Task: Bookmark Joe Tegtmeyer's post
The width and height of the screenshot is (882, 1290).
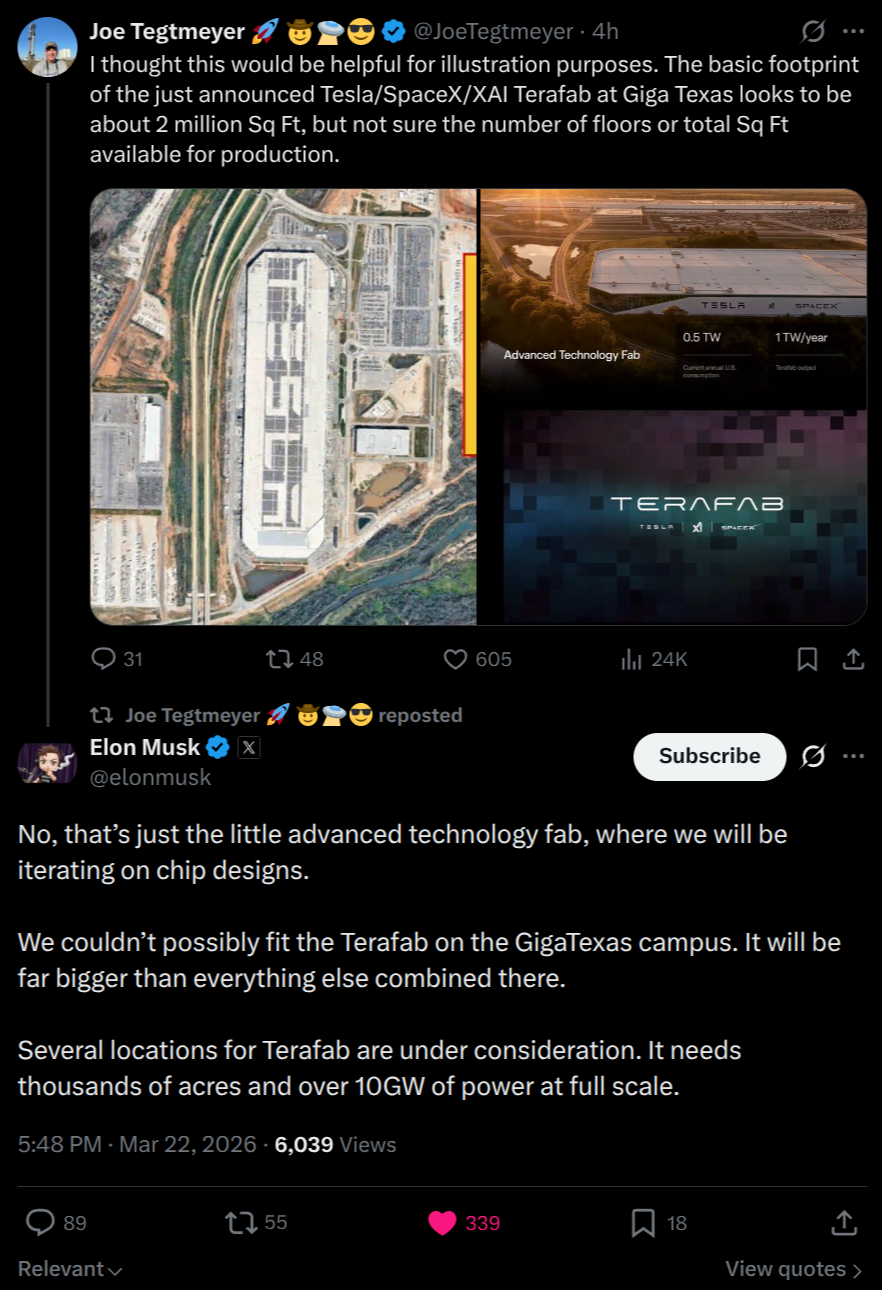Action: (807, 659)
